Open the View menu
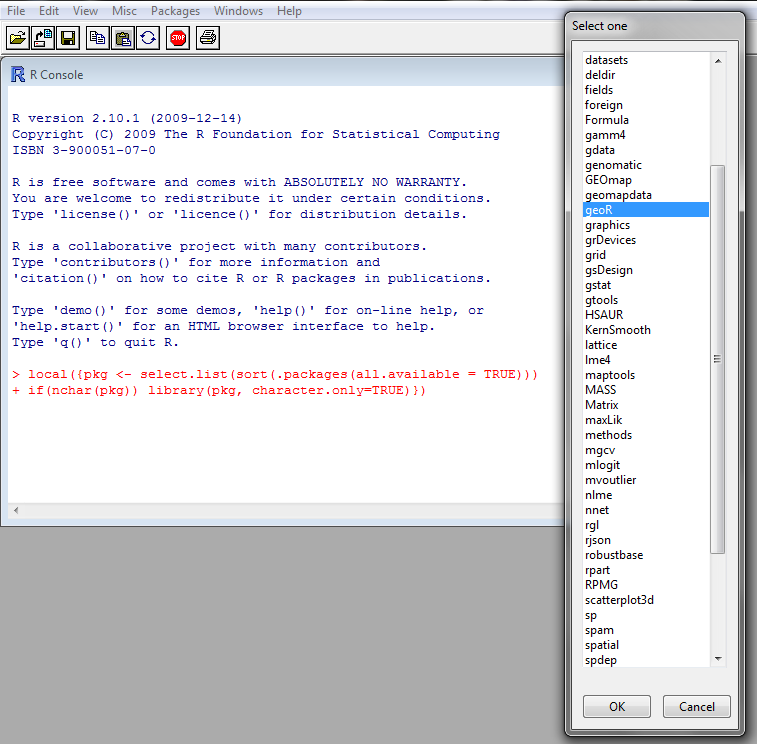This screenshot has height=744, width=757. click(x=85, y=11)
